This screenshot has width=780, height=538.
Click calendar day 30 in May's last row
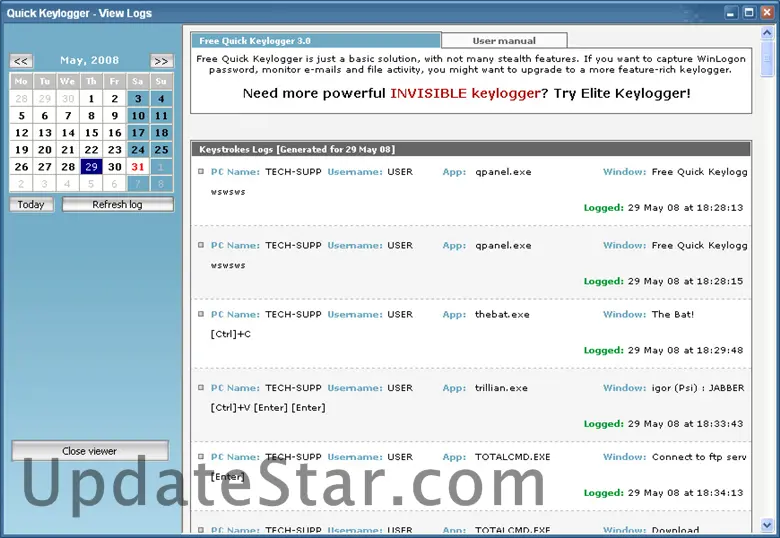coord(115,167)
